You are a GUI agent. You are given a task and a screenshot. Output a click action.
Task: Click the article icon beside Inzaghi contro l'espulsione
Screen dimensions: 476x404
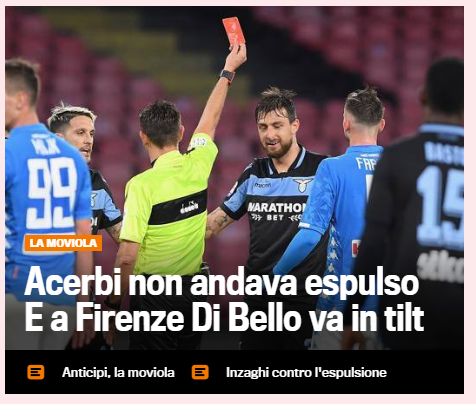[200, 372]
